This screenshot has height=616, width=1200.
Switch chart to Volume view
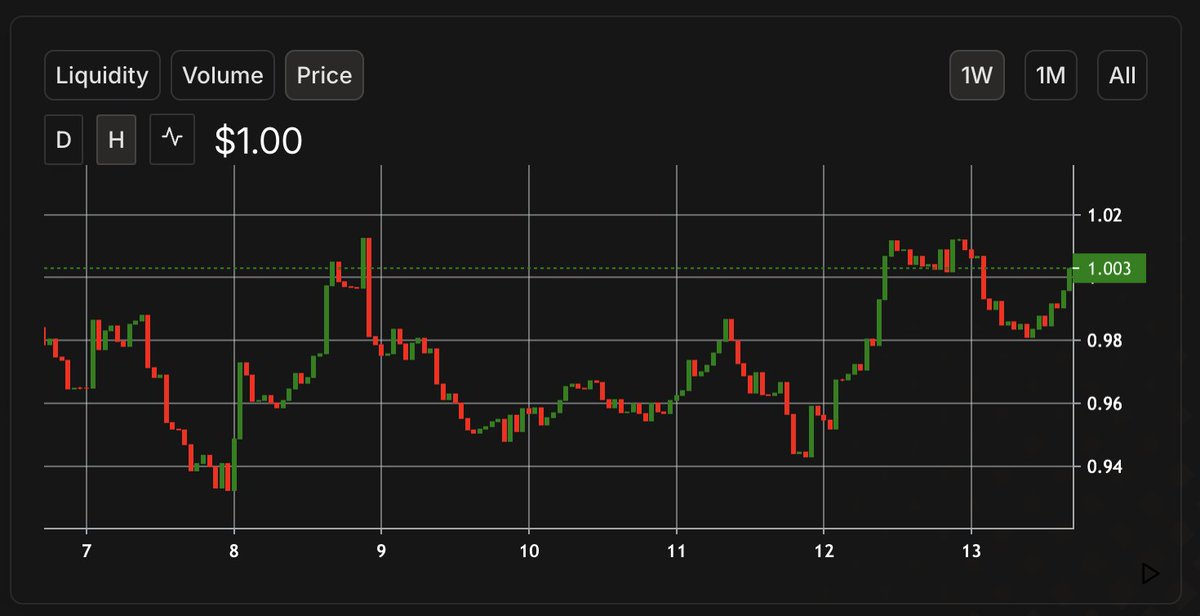[x=223, y=75]
